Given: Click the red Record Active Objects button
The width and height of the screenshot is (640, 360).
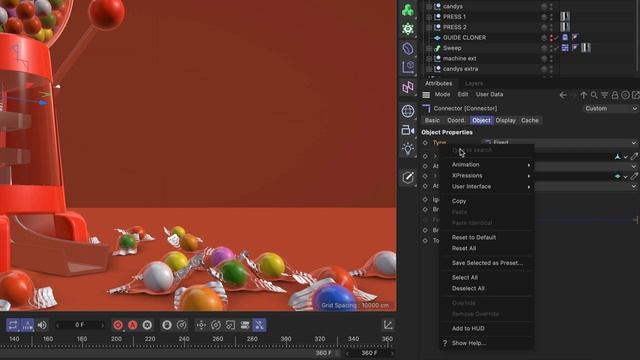Looking at the screenshot, I should [x=118, y=325].
